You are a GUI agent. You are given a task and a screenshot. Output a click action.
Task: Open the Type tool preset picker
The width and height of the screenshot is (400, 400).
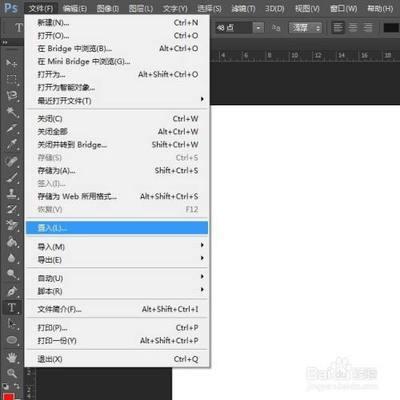point(18,28)
